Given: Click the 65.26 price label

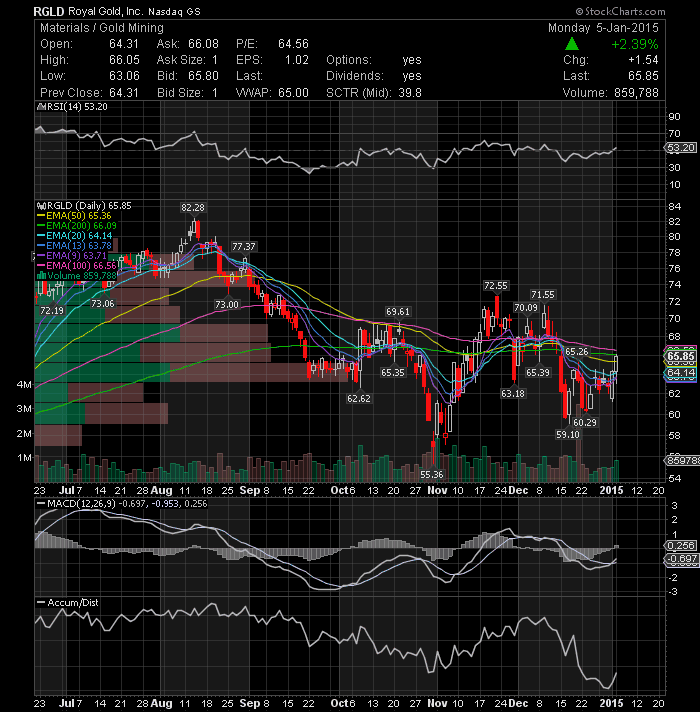Looking at the screenshot, I should coord(577,351).
